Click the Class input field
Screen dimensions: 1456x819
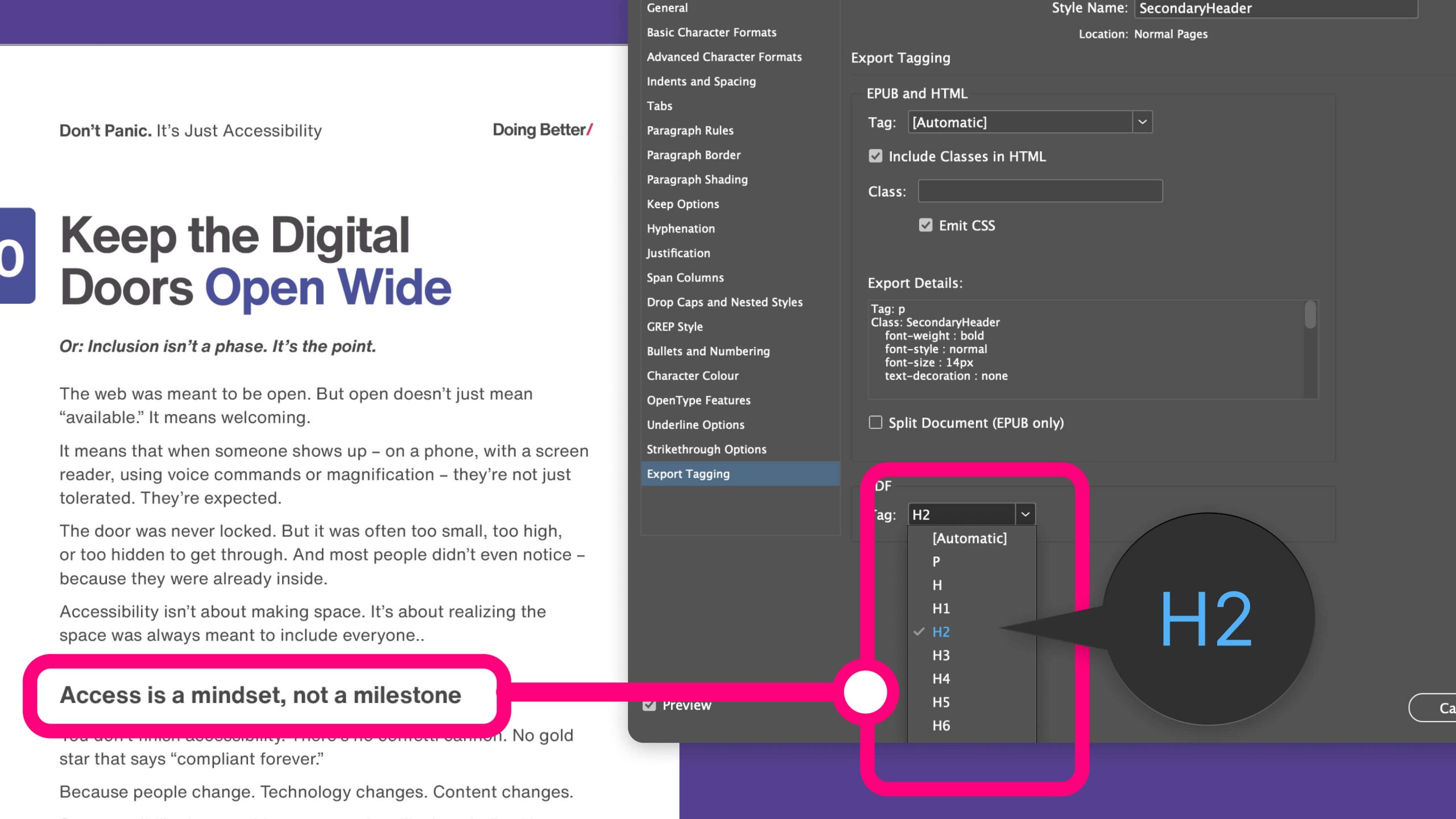coord(1040,191)
